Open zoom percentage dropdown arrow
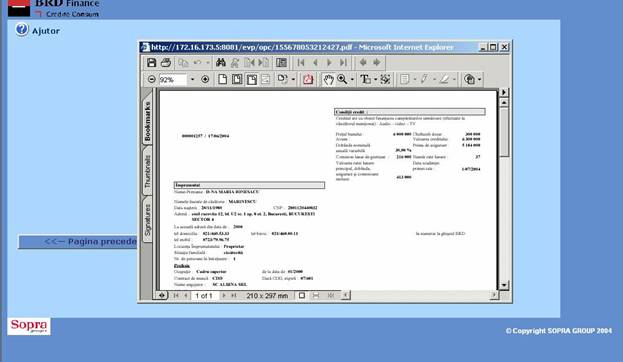 coord(192,79)
